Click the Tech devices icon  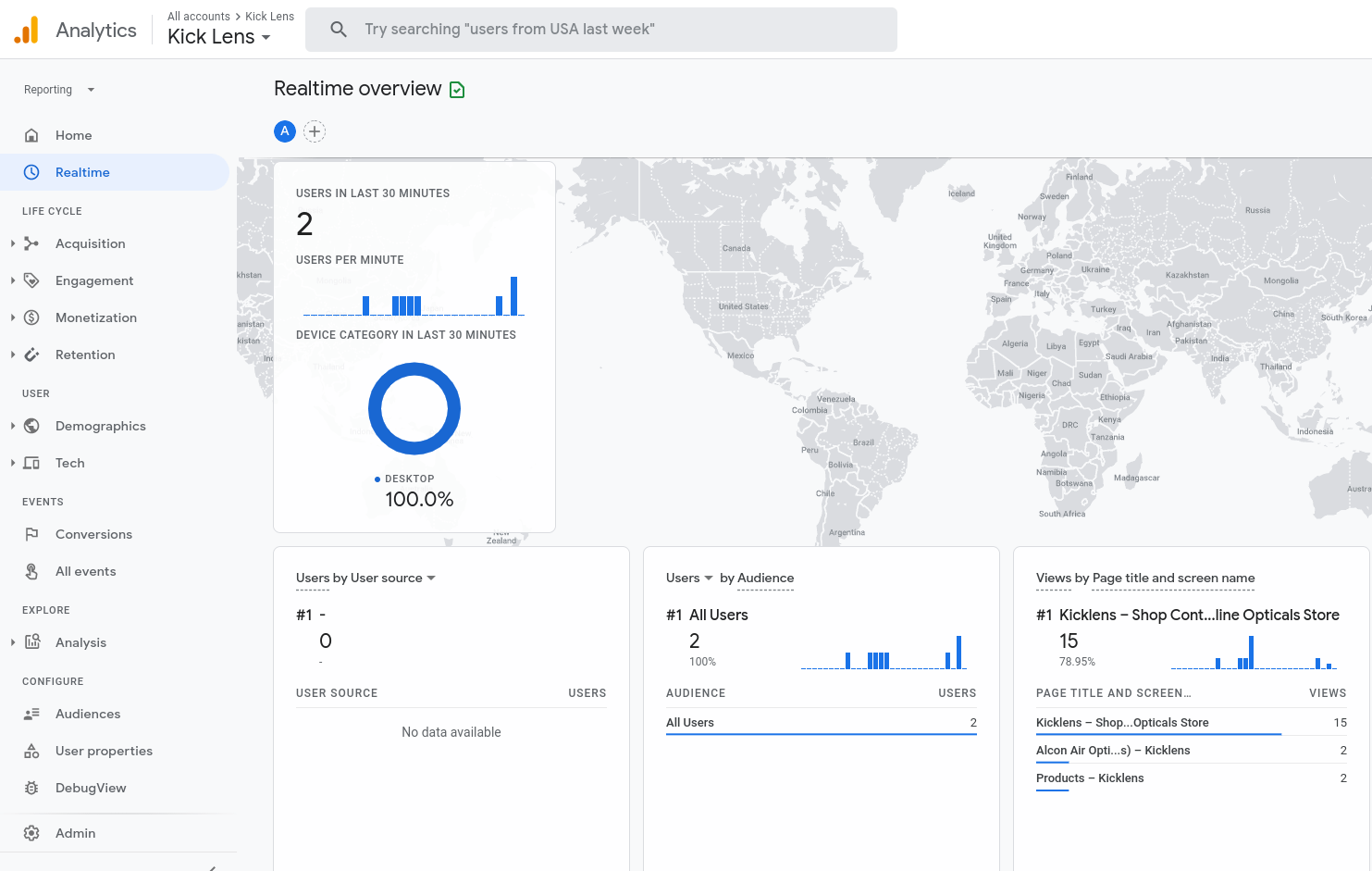point(31,463)
